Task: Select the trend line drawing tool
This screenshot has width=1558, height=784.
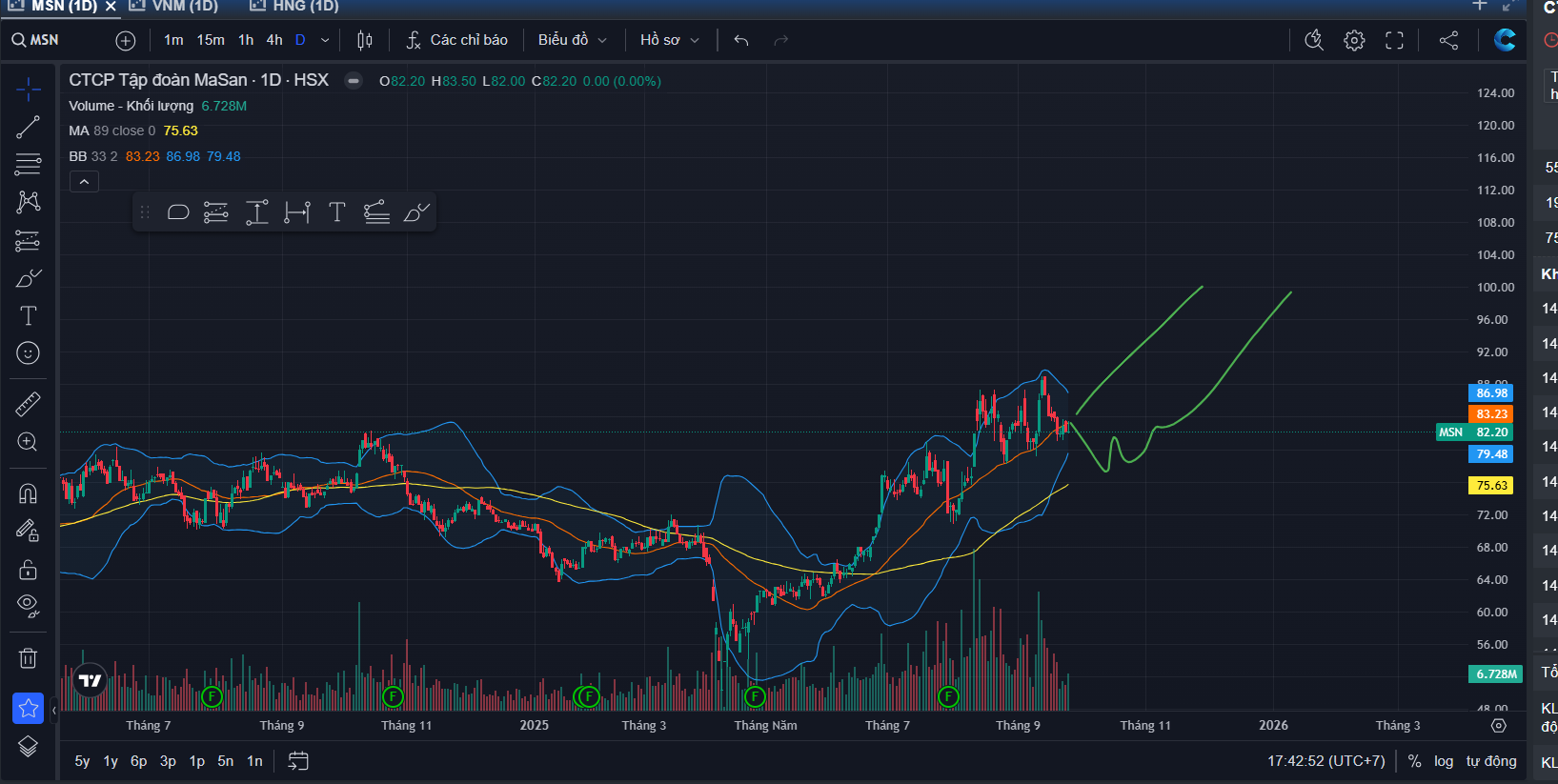Action: 28,128
